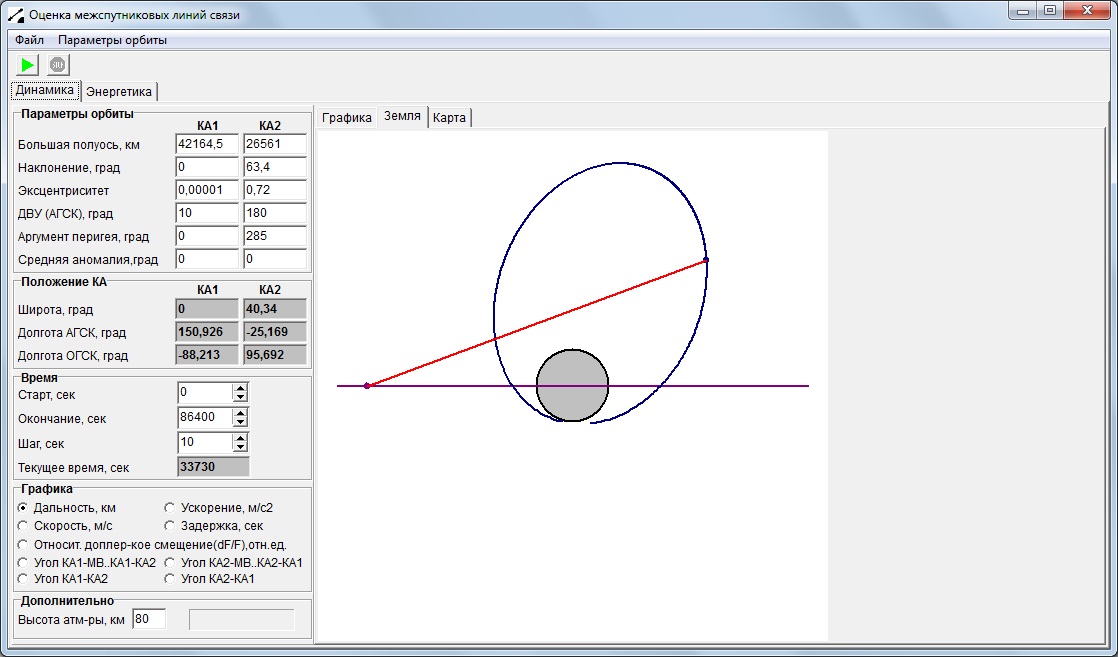This screenshot has height=657, width=1118.
Task: Select the Угол КА2-МВ..КА2-КА1 radio button
Action: coord(170,562)
